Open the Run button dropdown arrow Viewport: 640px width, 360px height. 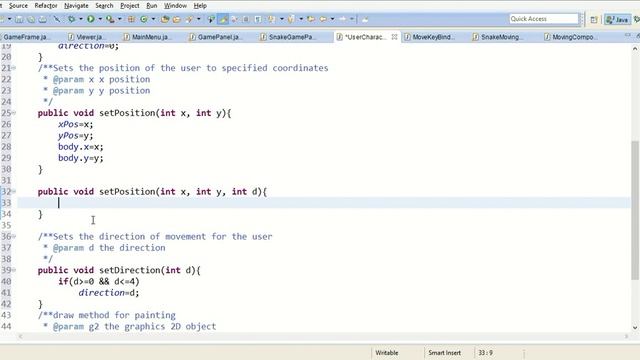pos(100,19)
